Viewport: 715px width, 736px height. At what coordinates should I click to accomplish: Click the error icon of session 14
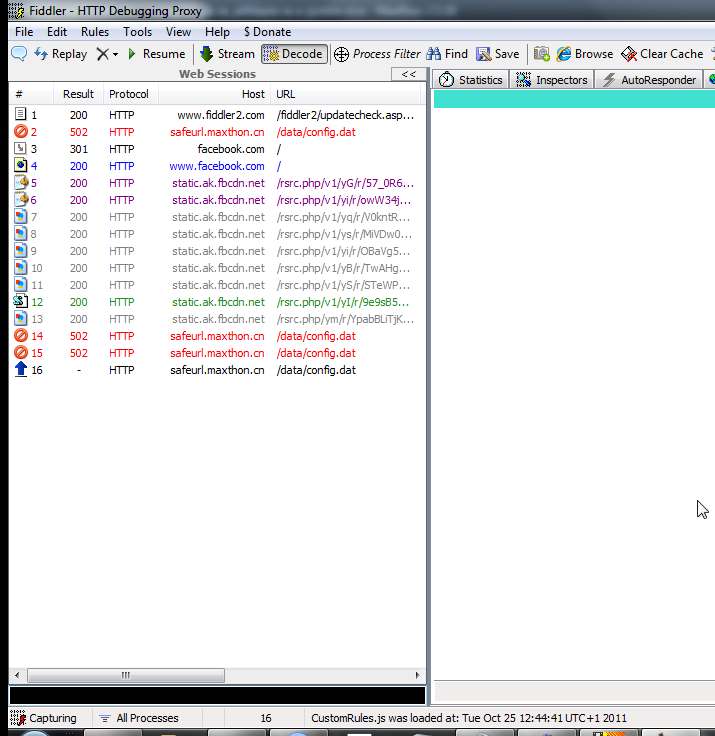[x=20, y=336]
